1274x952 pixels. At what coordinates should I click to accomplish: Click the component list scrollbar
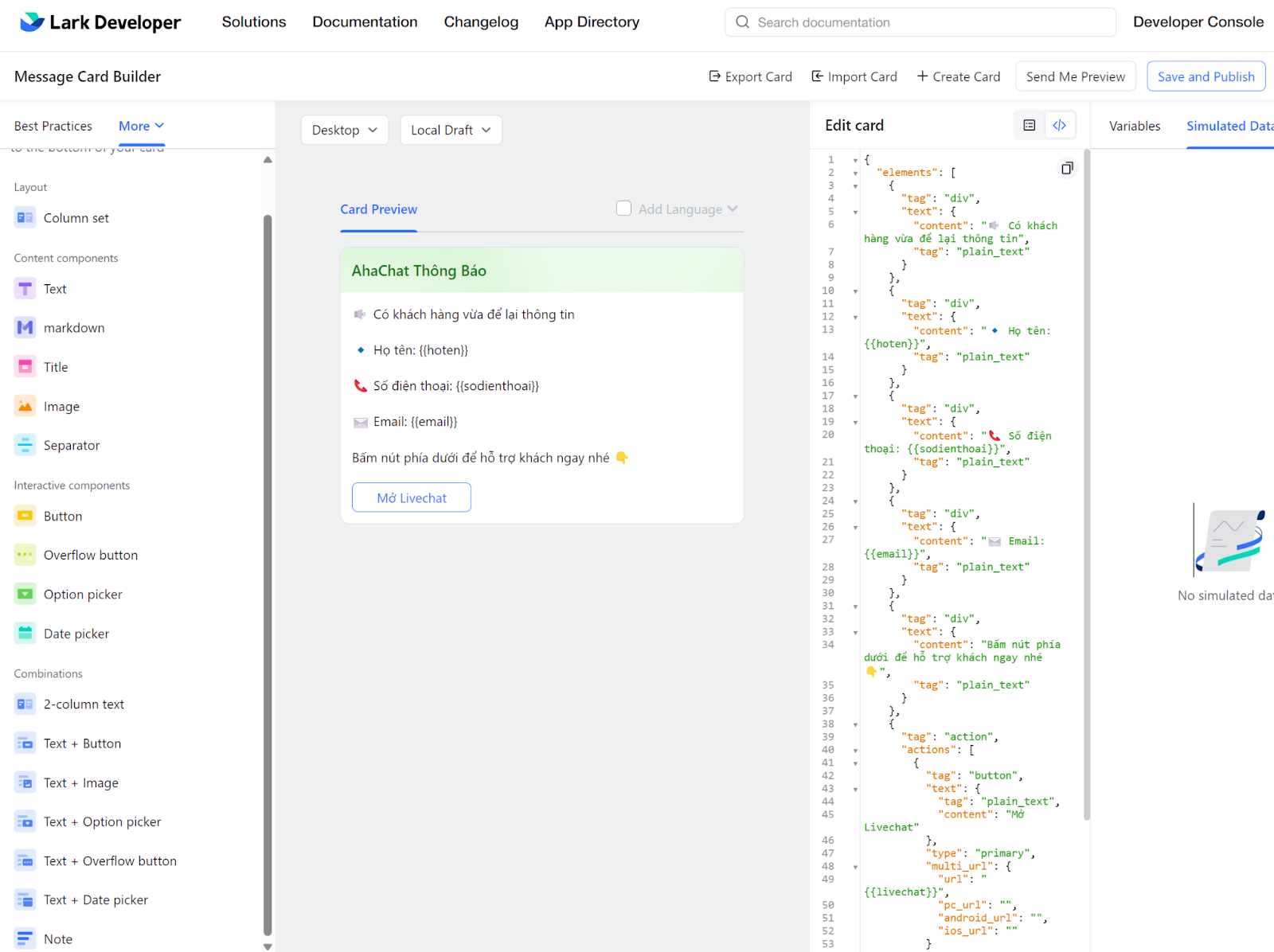coord(268,576)
